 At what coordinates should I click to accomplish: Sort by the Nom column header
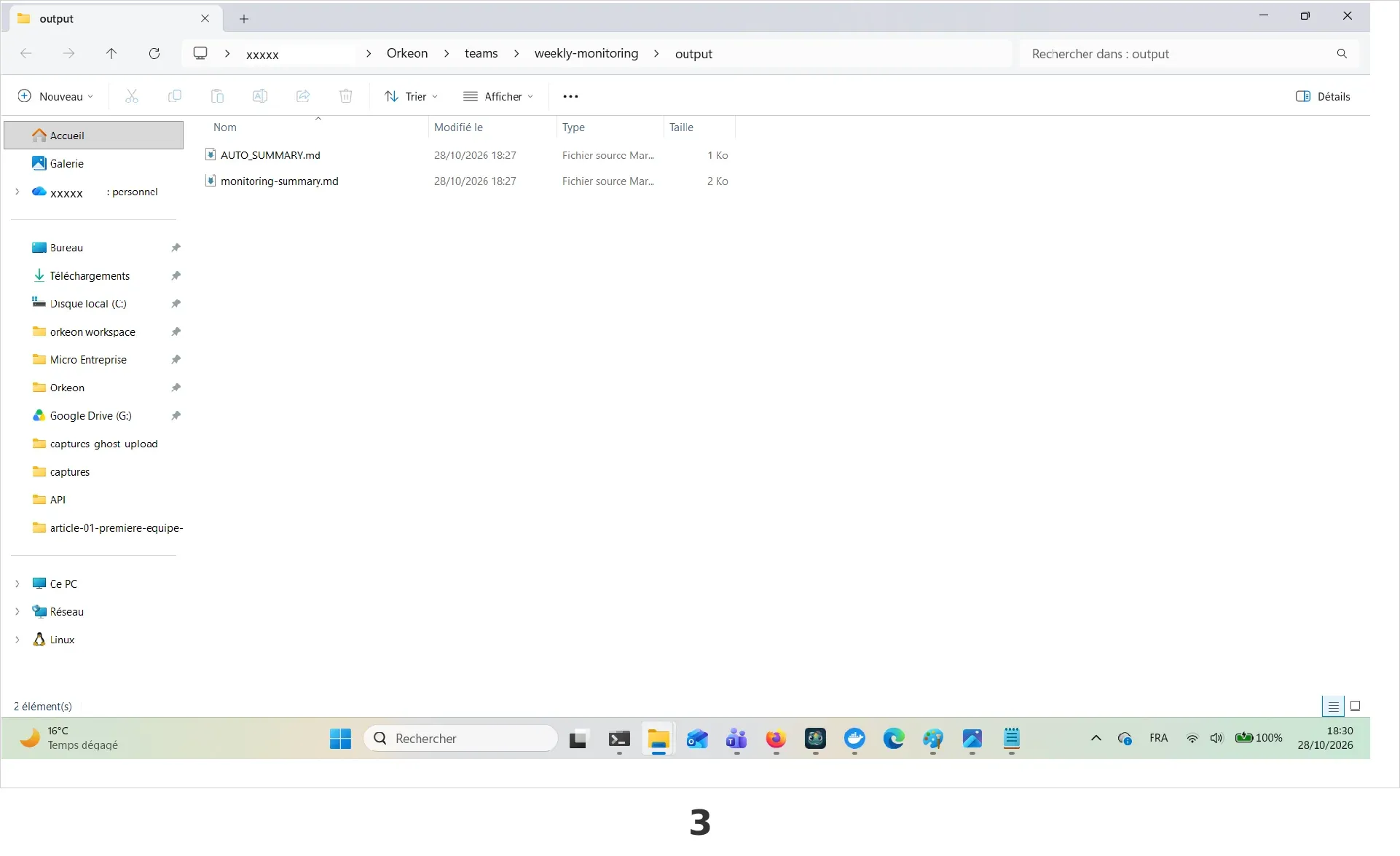[224, 127]
